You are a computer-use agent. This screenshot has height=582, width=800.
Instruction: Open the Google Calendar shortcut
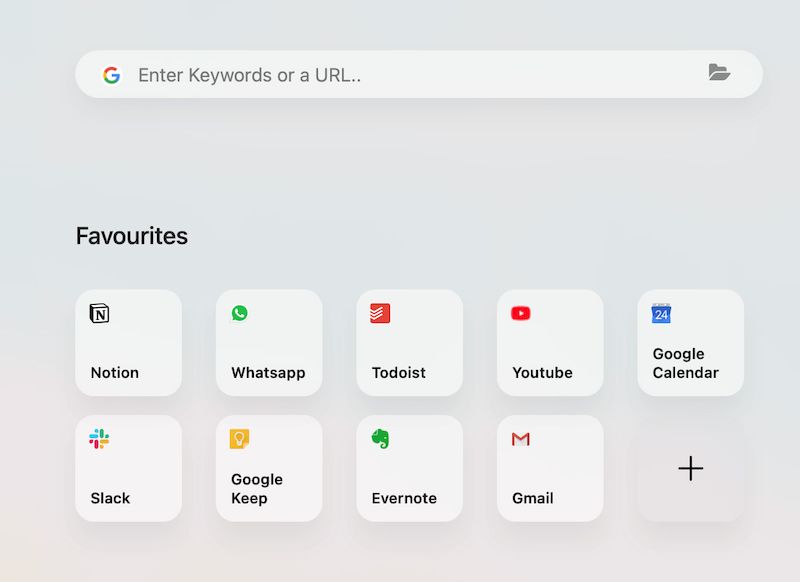click(x=690, y=343)
